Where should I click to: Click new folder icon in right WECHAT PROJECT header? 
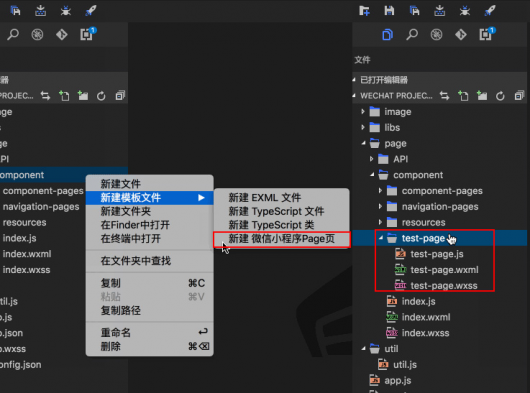pos(482,96)
